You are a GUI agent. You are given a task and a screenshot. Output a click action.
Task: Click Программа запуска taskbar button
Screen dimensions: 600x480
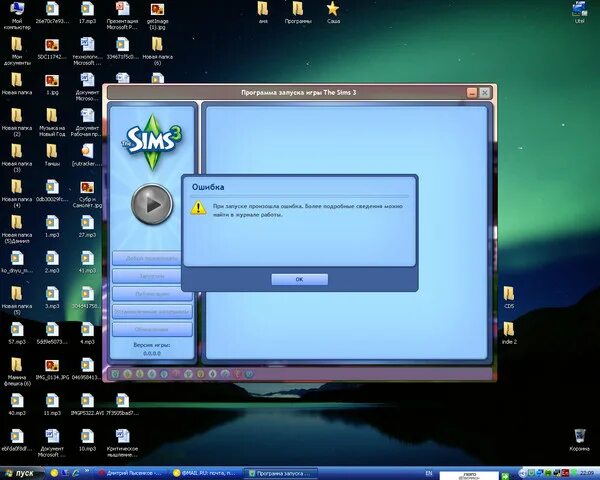282,473
